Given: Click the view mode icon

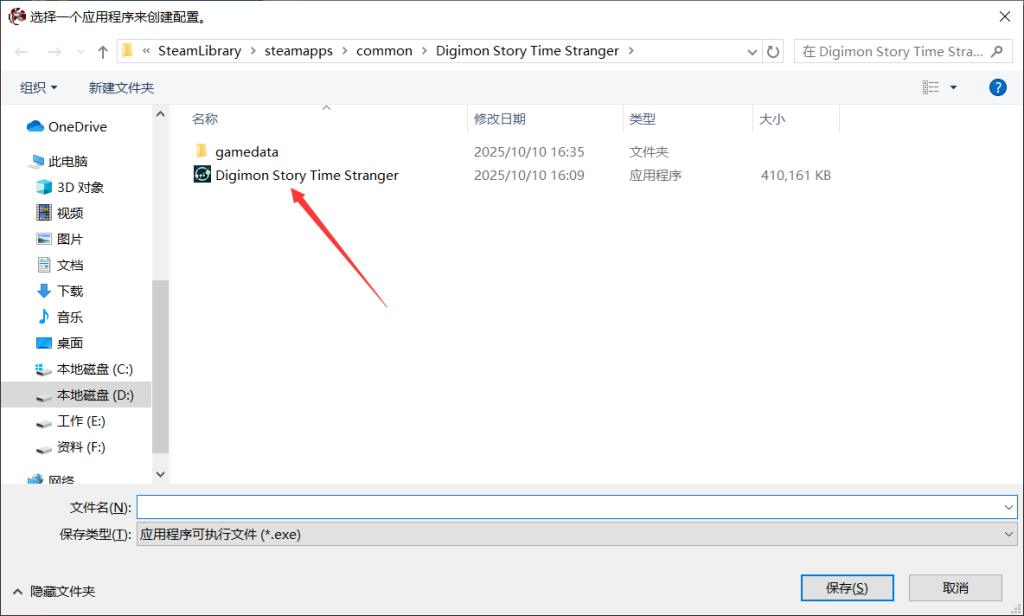Looking at the screenshot, I should tap(930, 88).
